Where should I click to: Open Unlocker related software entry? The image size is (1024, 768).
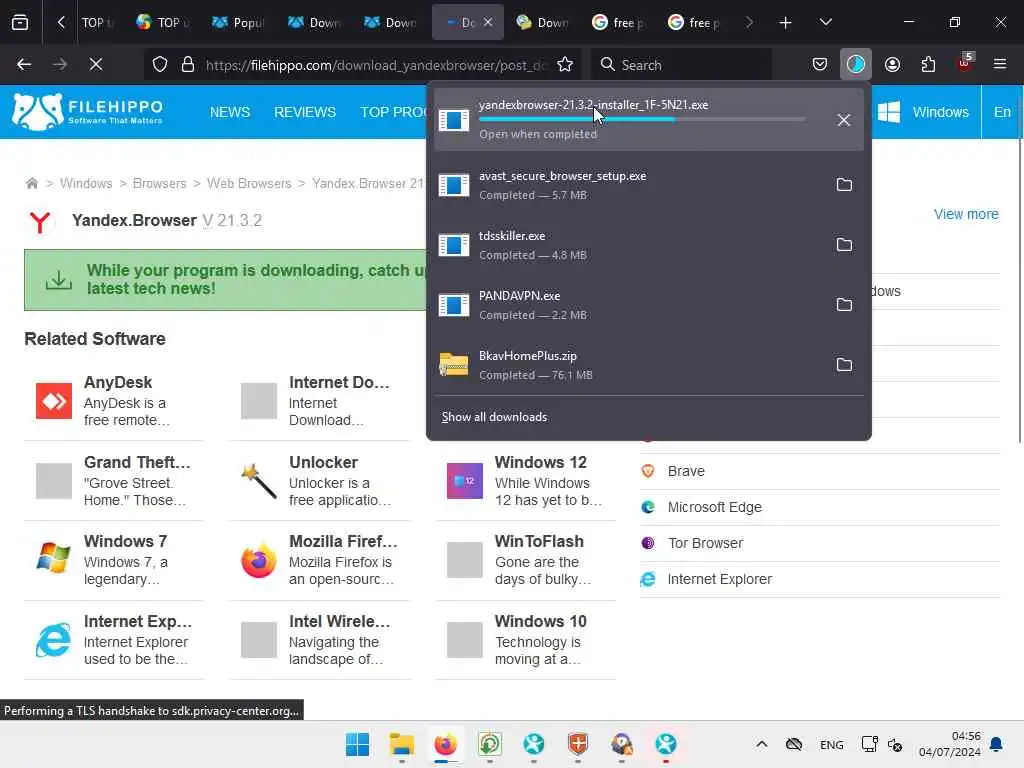tap(320, 481)
